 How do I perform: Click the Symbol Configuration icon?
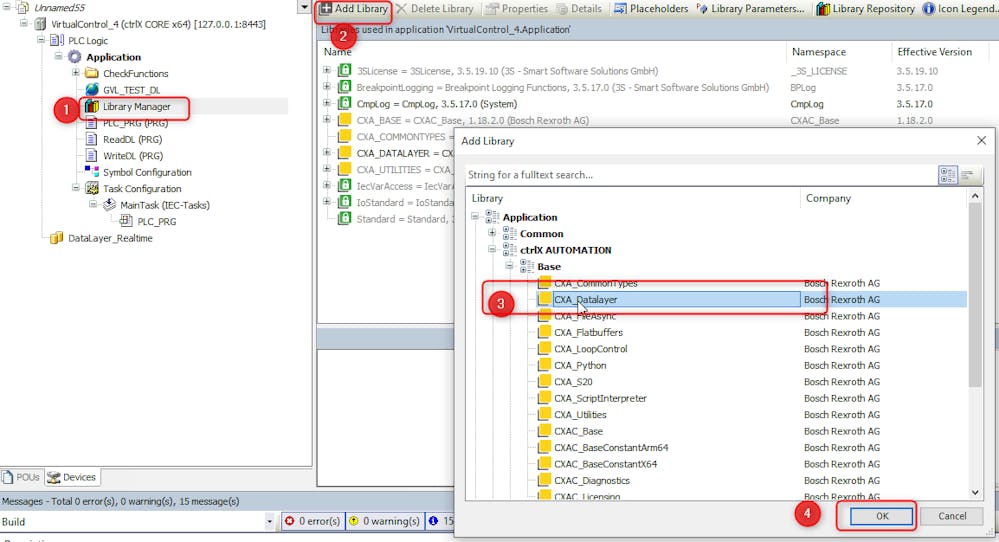pos(92,172)
